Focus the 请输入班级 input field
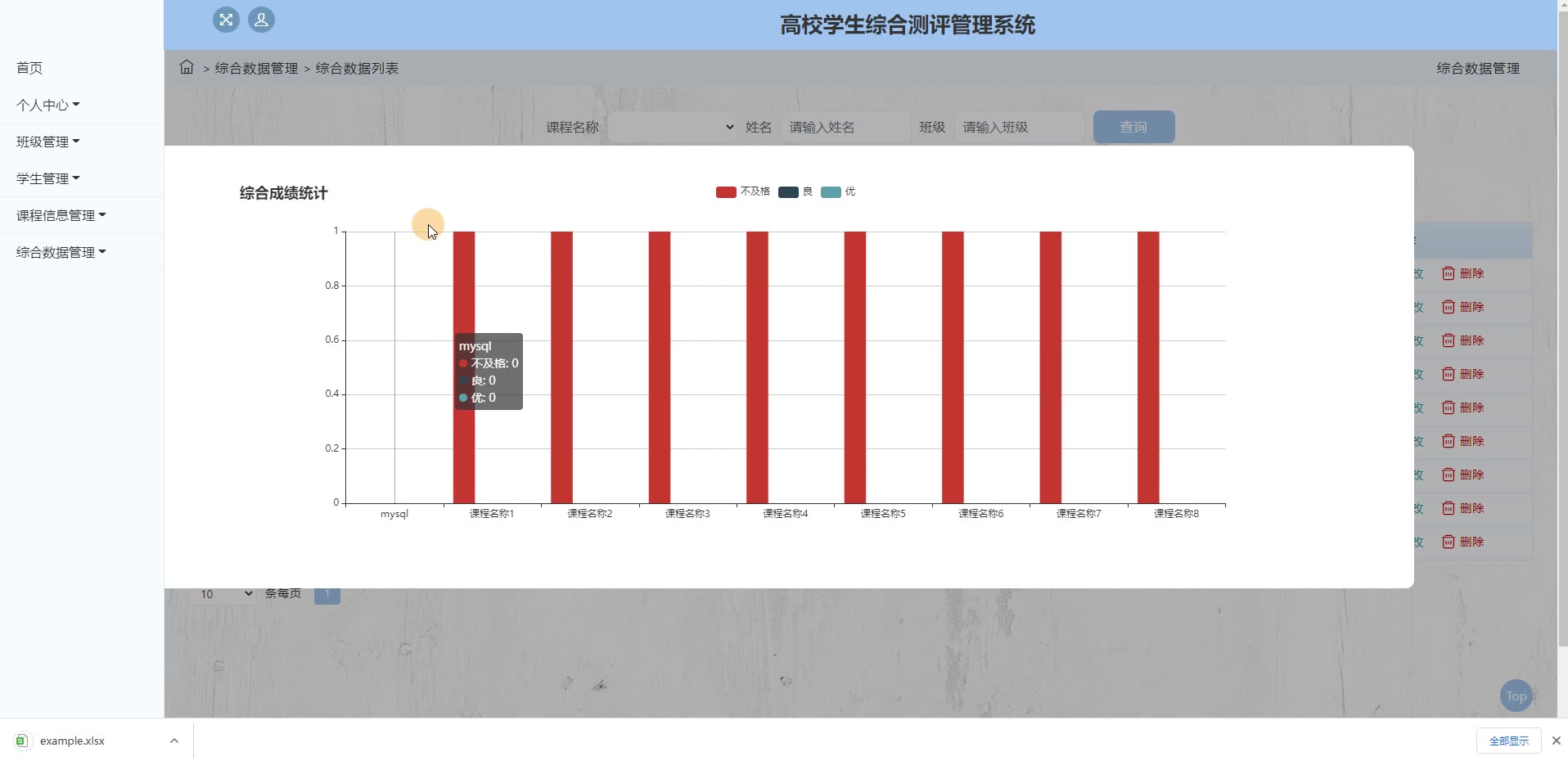1568x761 pixels. [1019, 127]
